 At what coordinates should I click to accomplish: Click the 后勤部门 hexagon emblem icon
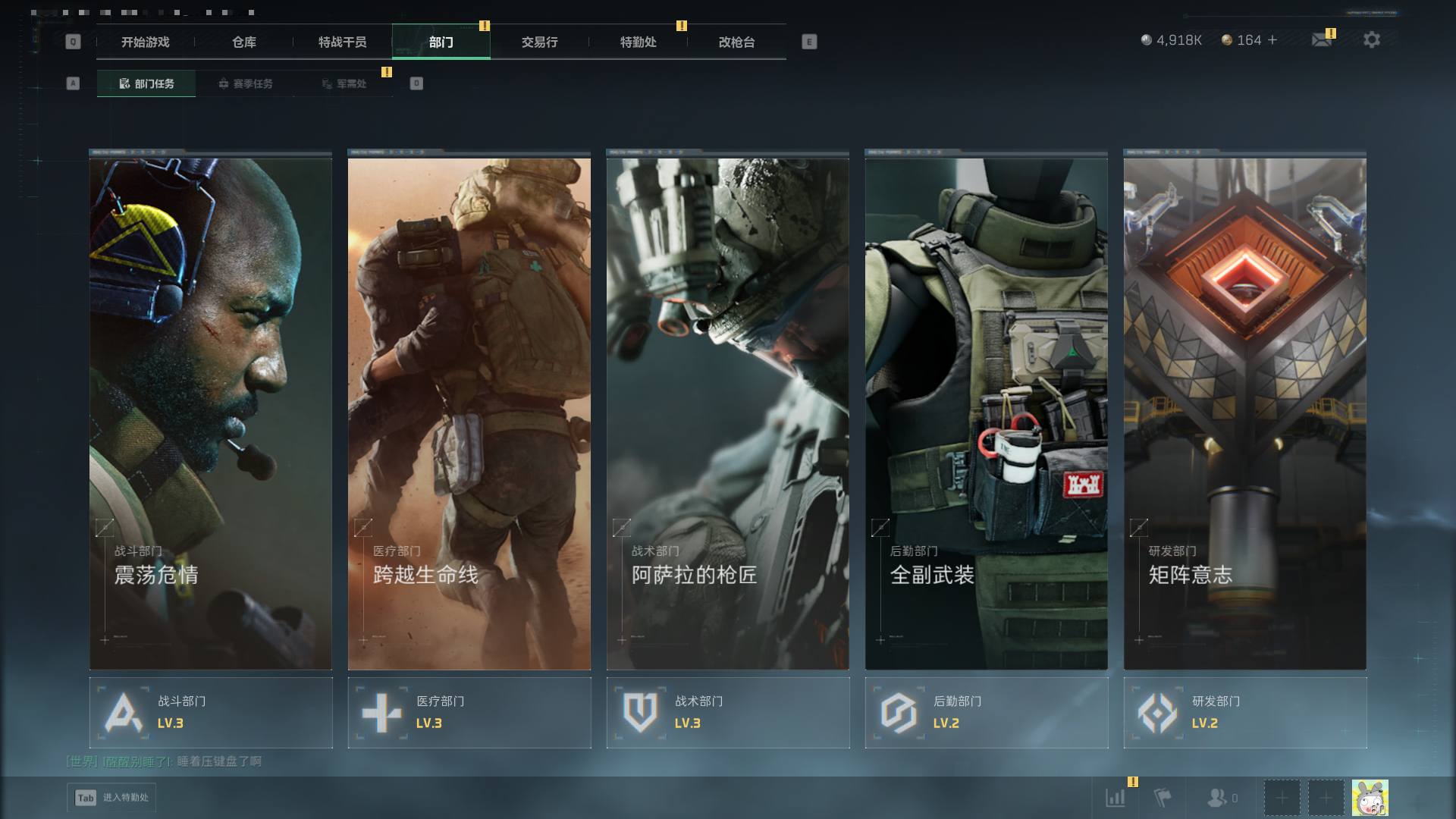pos(899,713)
